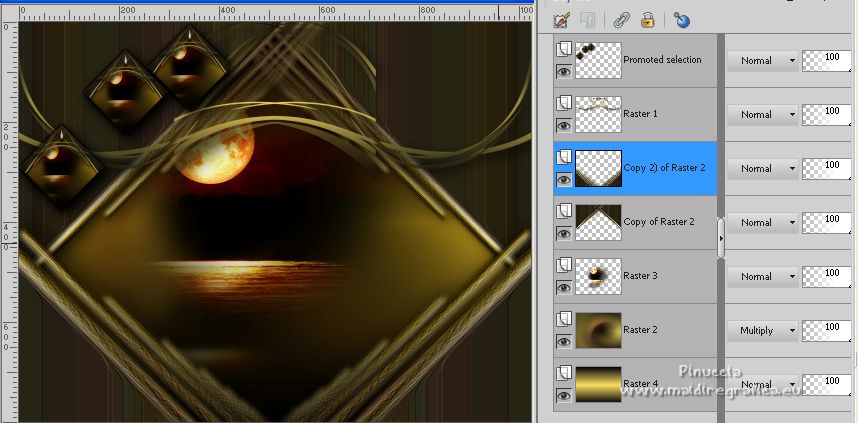
Task: Select the Copy of Raster 2 layer name
Action: pyautogui.click(x=659, y=222)
